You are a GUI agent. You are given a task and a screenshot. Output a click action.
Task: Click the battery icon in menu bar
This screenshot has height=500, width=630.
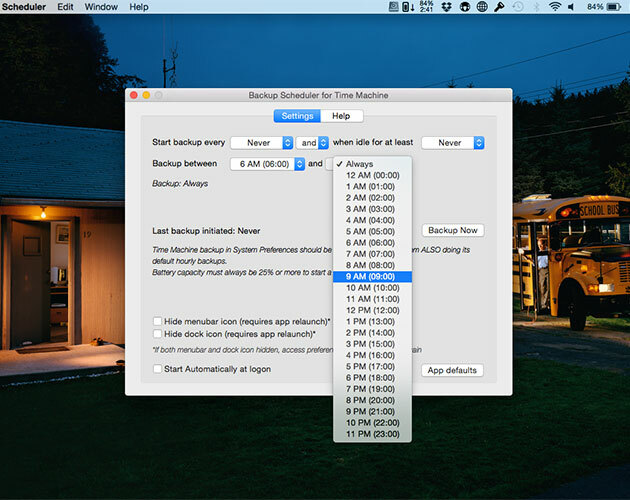(x=611, y=7)
